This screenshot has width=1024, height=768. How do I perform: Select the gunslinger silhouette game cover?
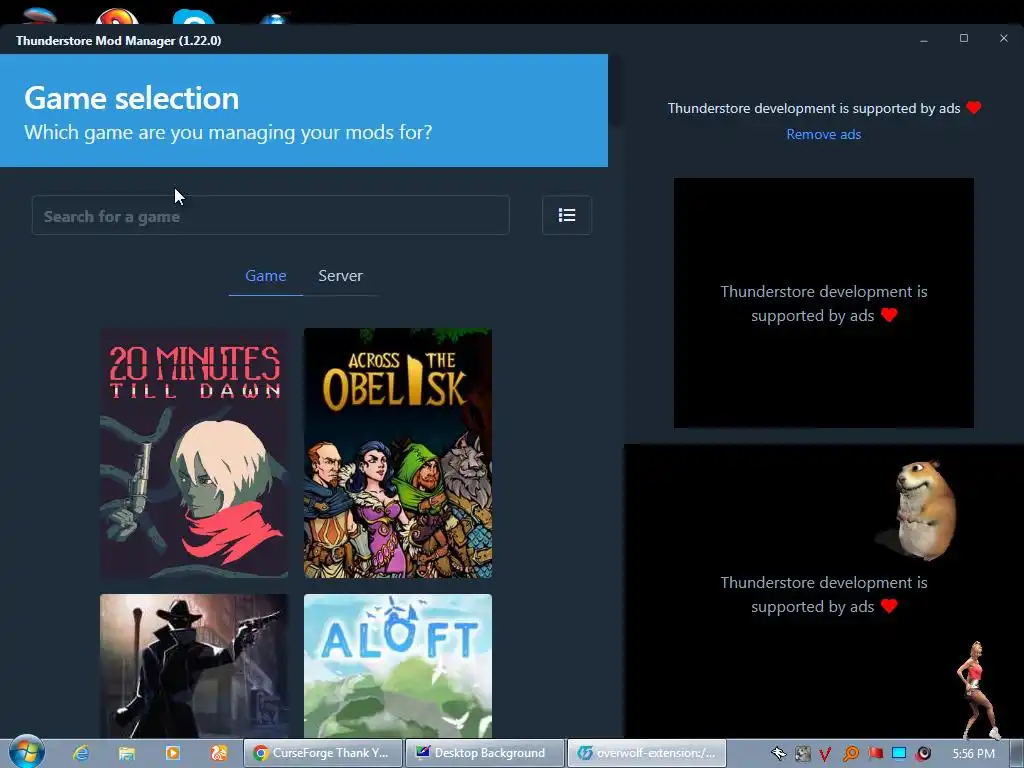point(194,665)
